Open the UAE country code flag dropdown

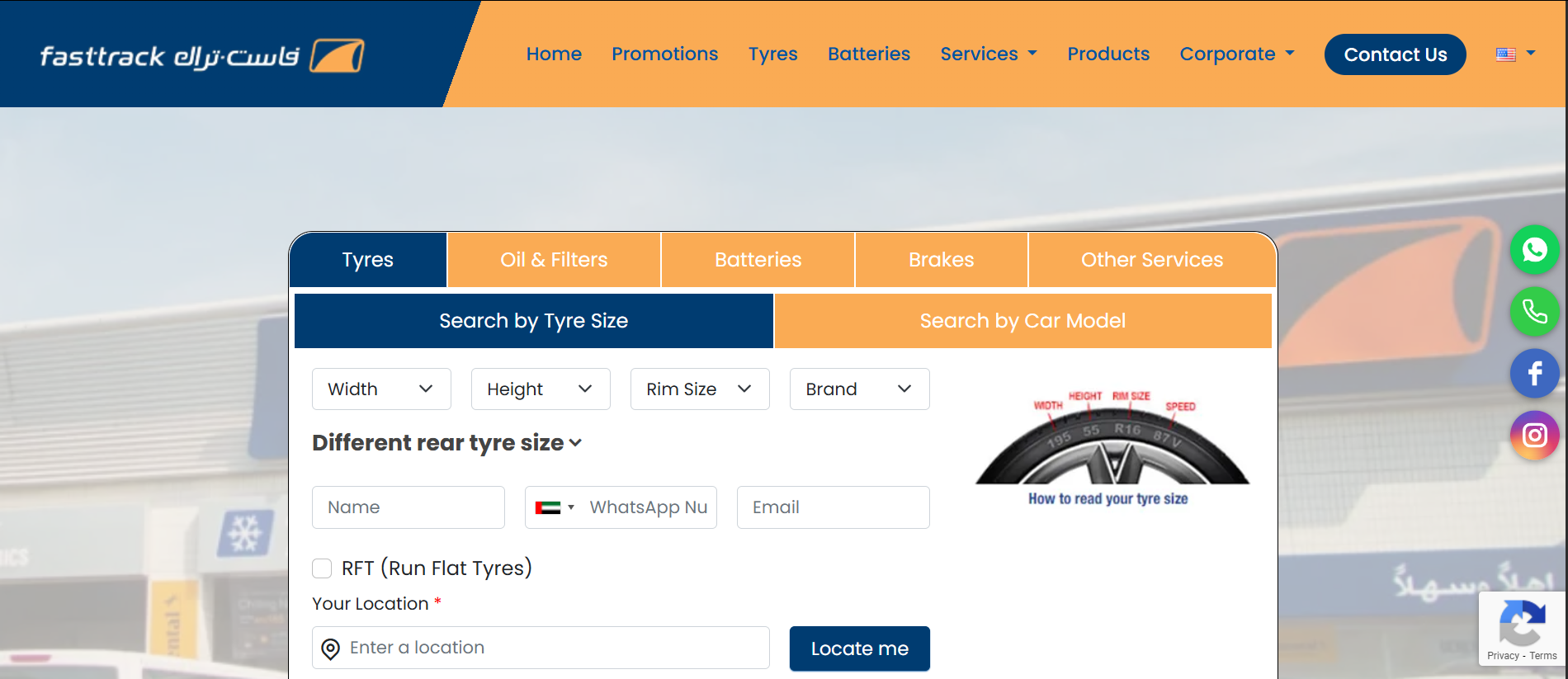(555, 507)
